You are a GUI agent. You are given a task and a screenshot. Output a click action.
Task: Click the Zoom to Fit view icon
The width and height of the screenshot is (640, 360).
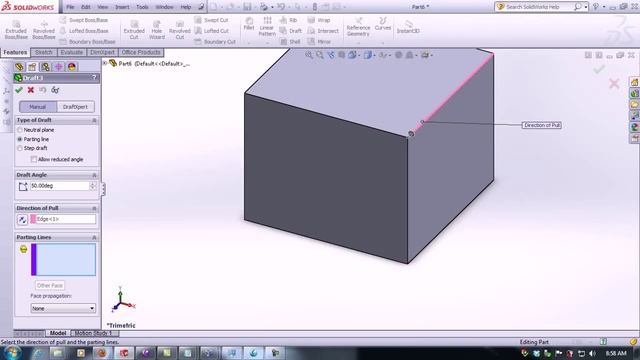[309, 55]
